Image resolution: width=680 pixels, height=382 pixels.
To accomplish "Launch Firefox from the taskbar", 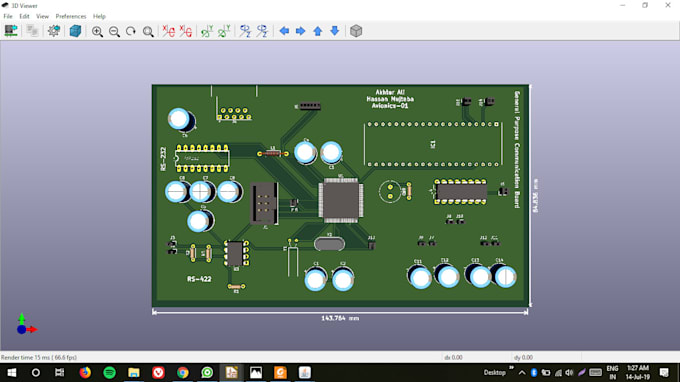I will tap(85, 372).
